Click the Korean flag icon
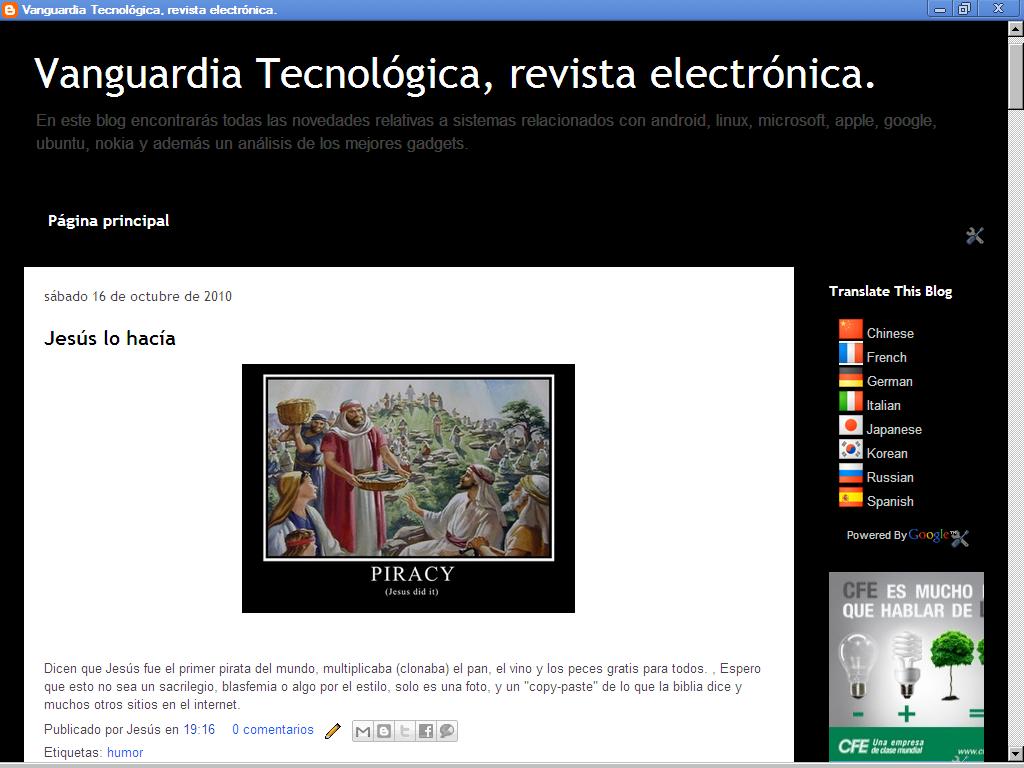 [850, 450]
